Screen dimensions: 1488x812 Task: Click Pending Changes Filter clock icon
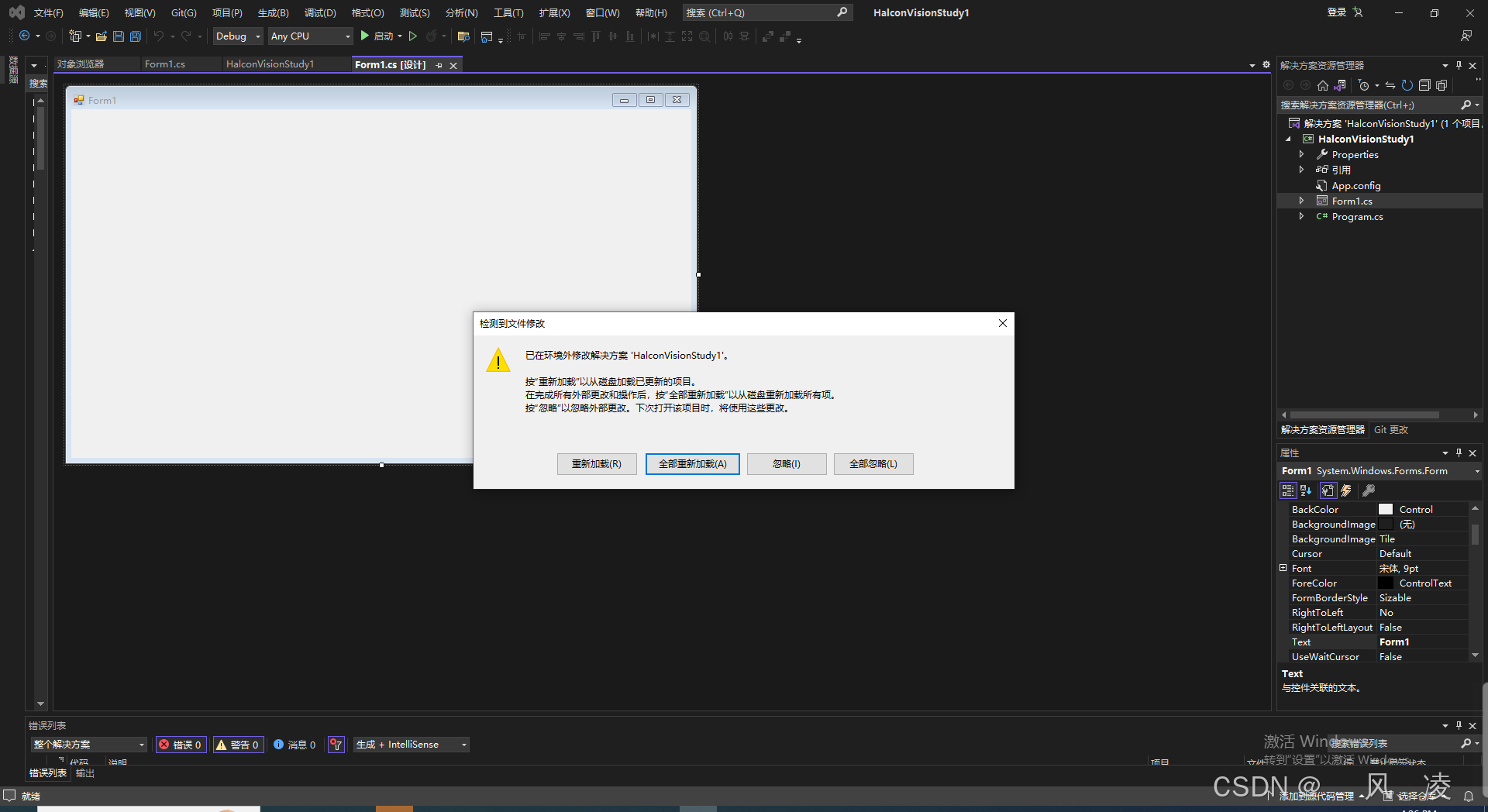pos(1364,85)
